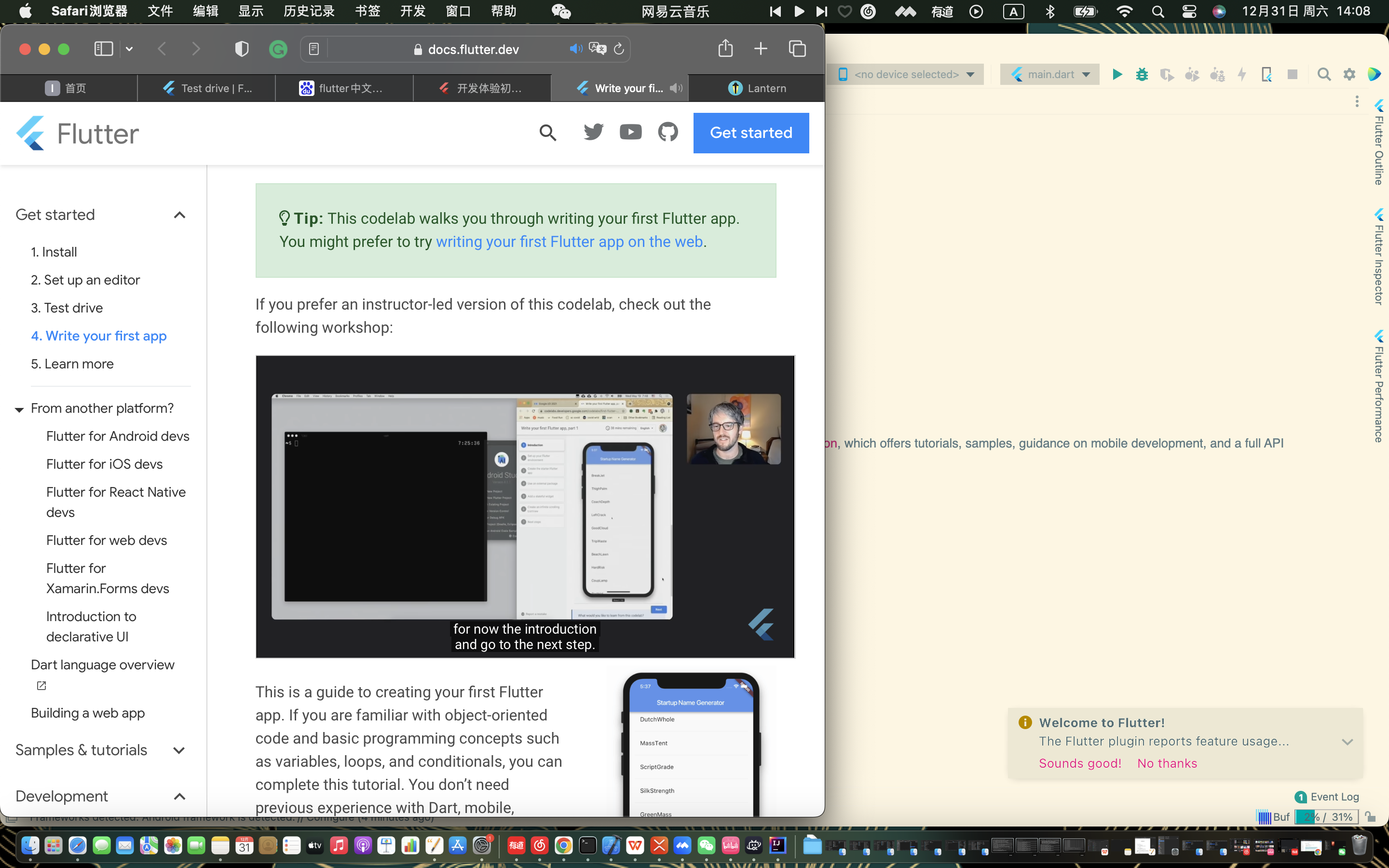Screen dimensions: 1389x868
Task: Open Flutter's YouTube channel icon
Action: point(630,133)
